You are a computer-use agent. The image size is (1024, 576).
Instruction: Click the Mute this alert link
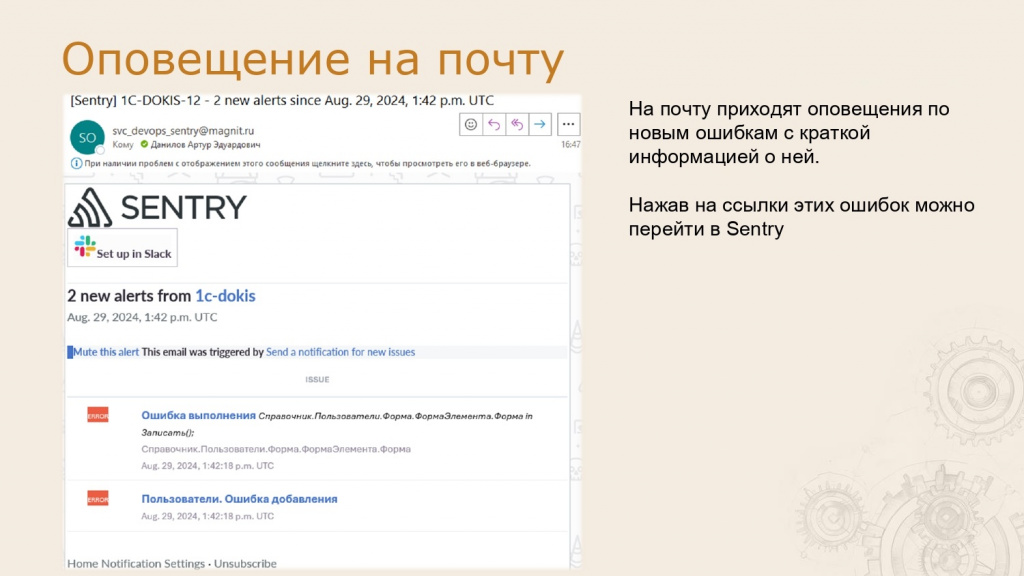(106, 352)
